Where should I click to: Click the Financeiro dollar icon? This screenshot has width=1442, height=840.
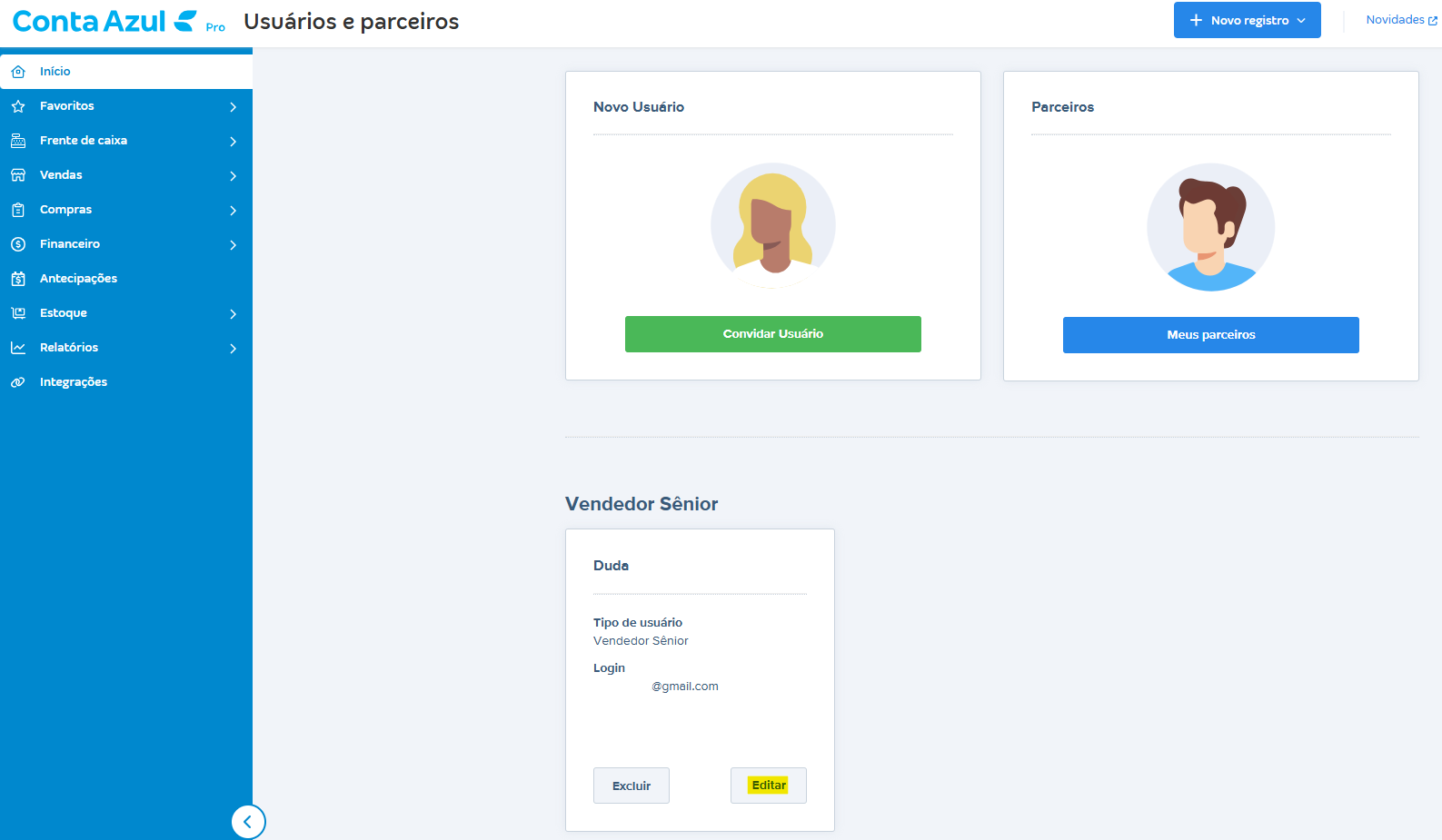pos(18,244)
